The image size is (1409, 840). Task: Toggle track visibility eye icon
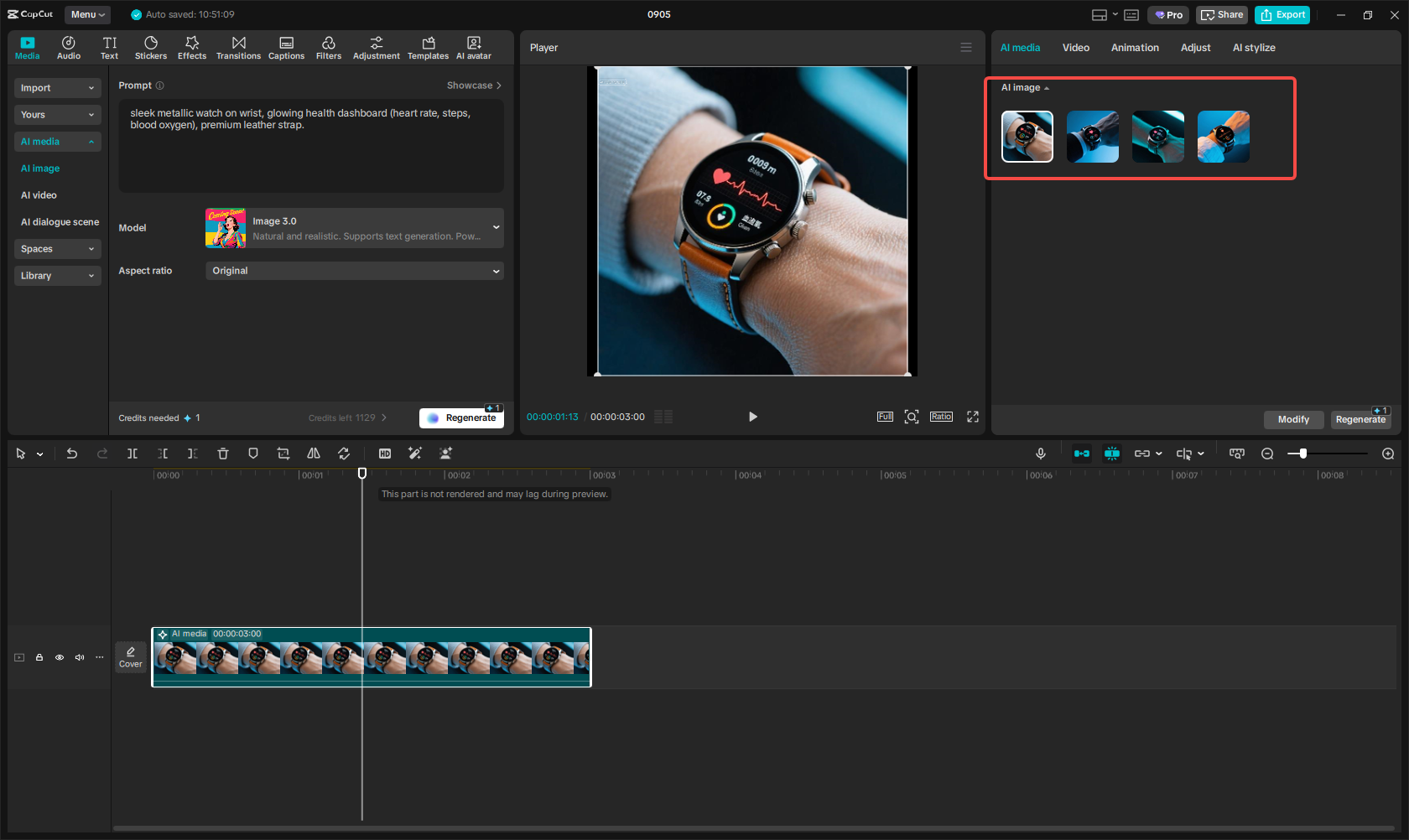[x=60, y=657]
